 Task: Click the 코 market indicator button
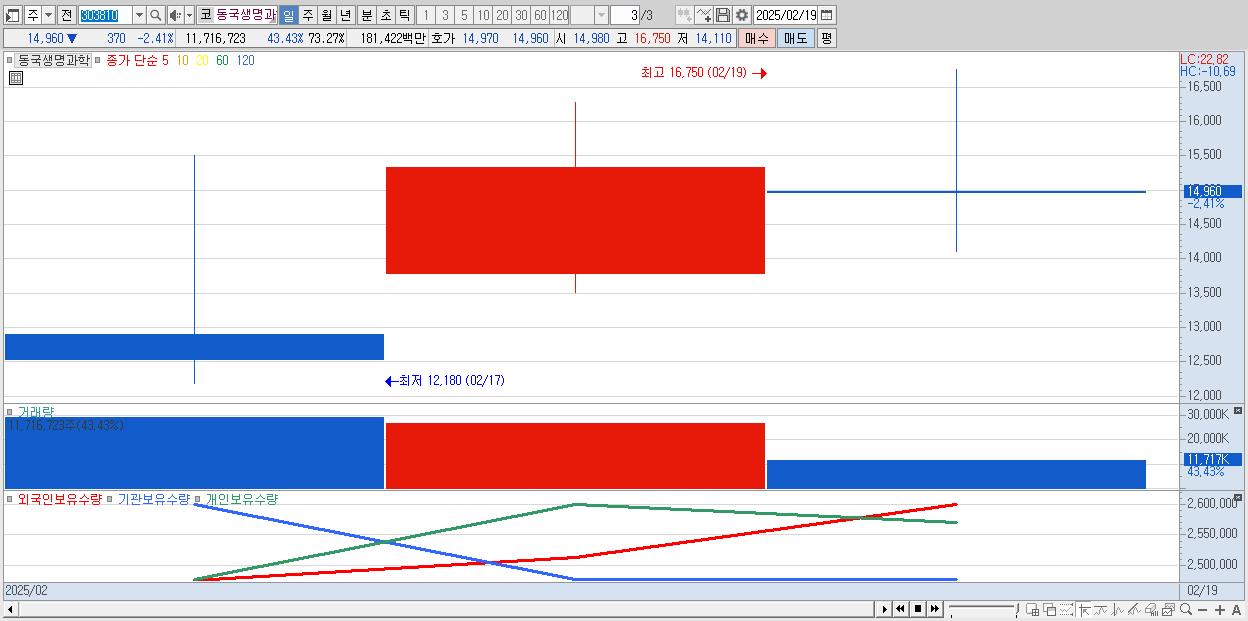pos(205,15)
